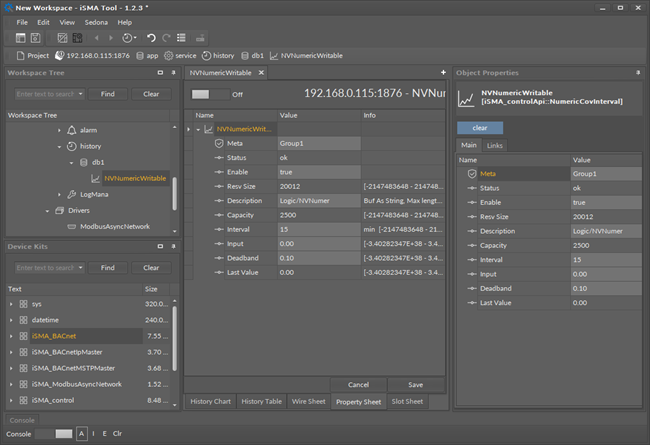Go to service breadcrumb
The height and width of the screenshot is (445, 650).
[180, 56]
